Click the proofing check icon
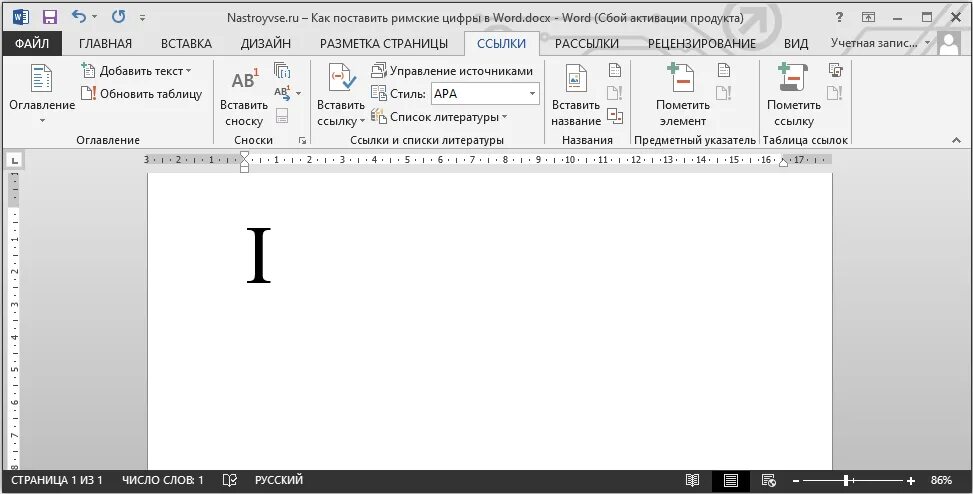The height and width of the screenshot is (494, 973). click(x=230, y=480)
